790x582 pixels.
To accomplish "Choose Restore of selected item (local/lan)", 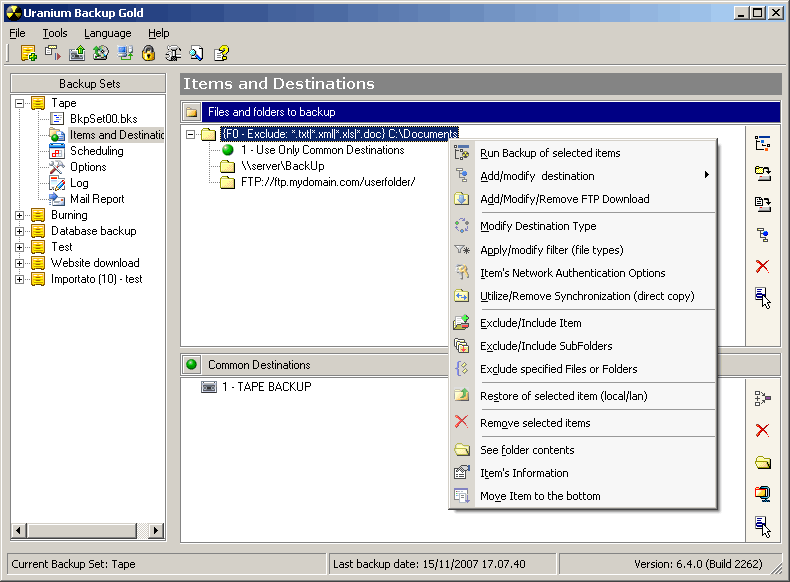I will click(583, 396).
